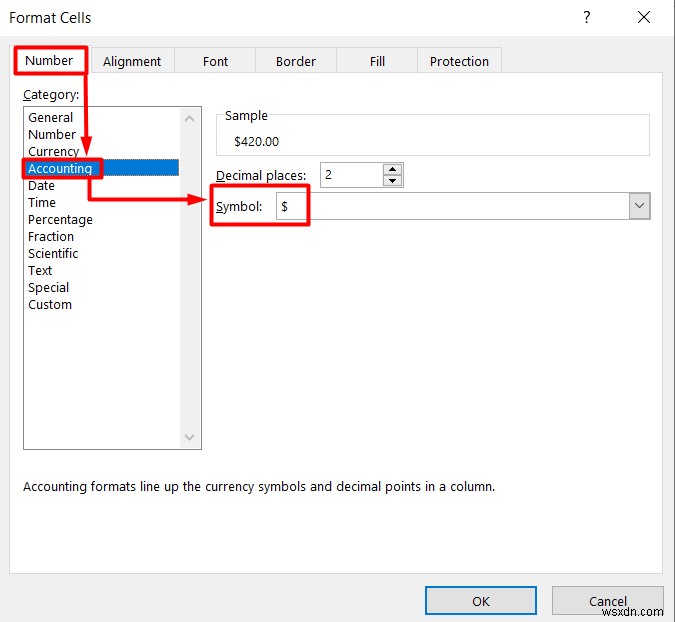Switch to the Number tab

click(49, 61)
